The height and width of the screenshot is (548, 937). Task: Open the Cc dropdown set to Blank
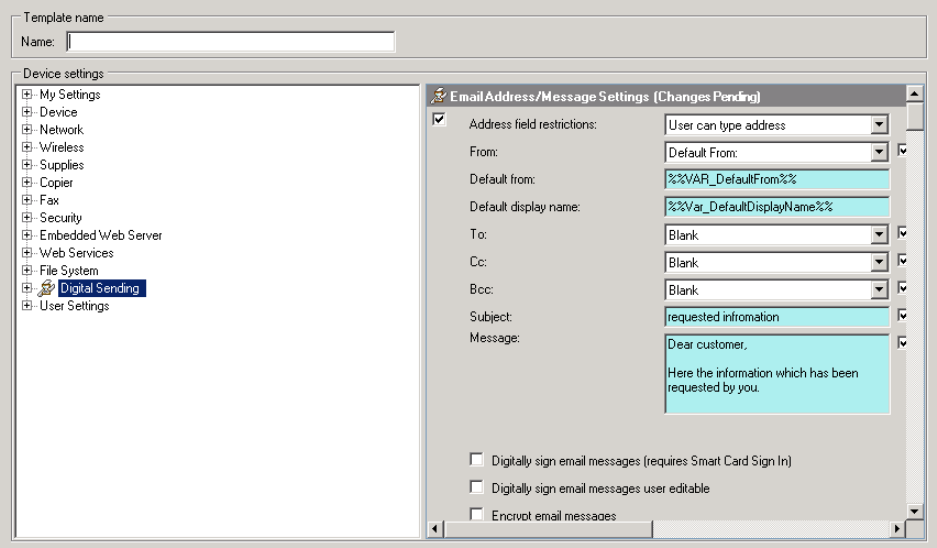pyautogui.click(x=878, y=262)
